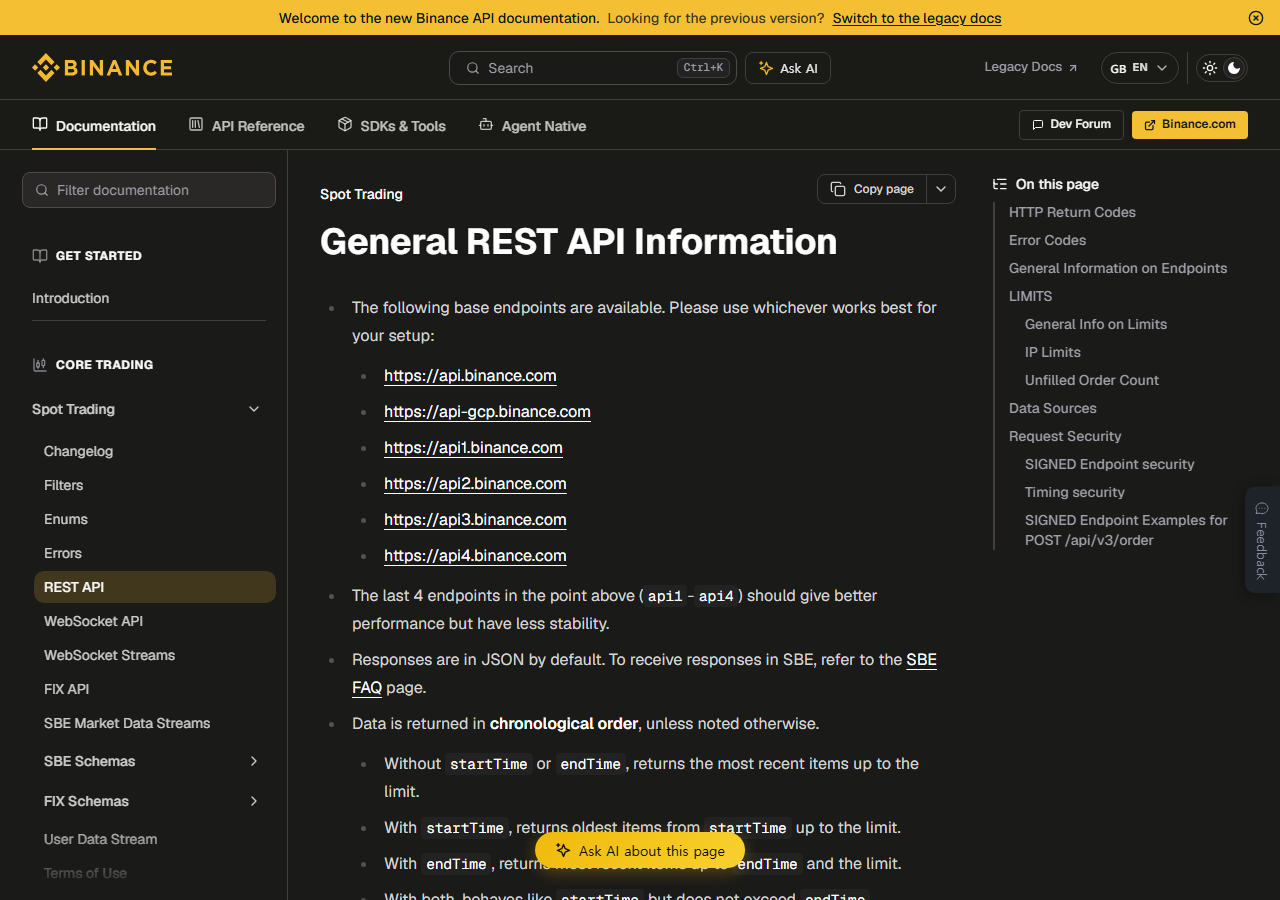
Task: Open Enums in sidebar
Action: pyautogui.click(x=66, y=519)
